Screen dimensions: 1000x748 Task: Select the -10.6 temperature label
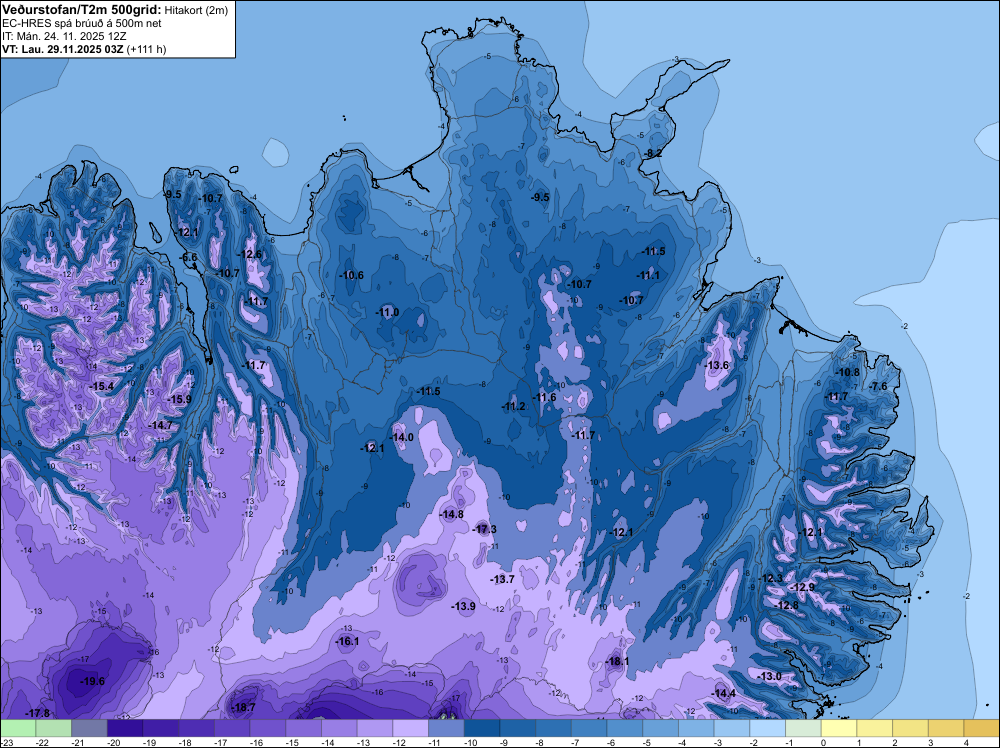coord(351,275)
